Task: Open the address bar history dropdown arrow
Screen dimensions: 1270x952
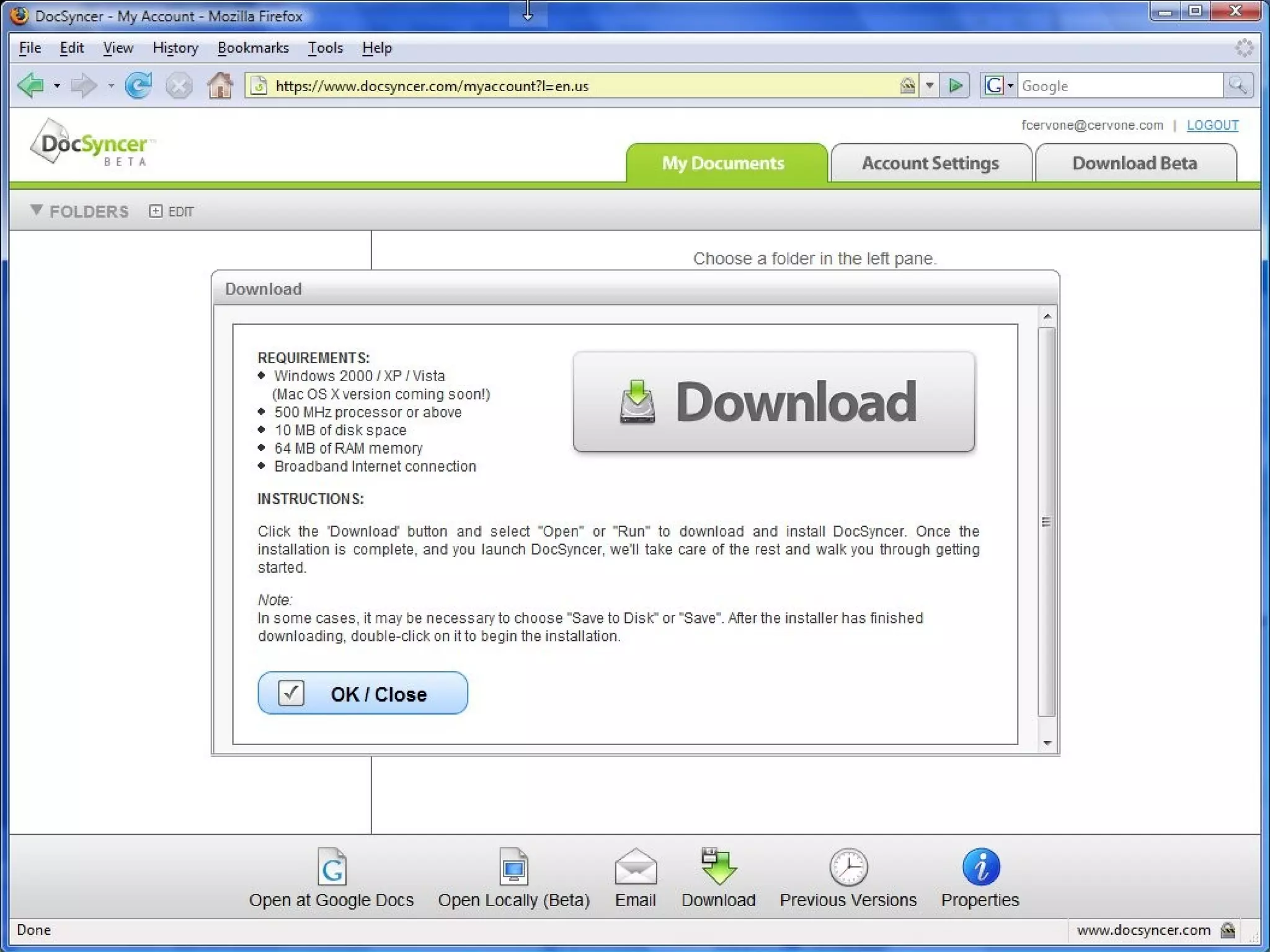Action: coord(929,86)
